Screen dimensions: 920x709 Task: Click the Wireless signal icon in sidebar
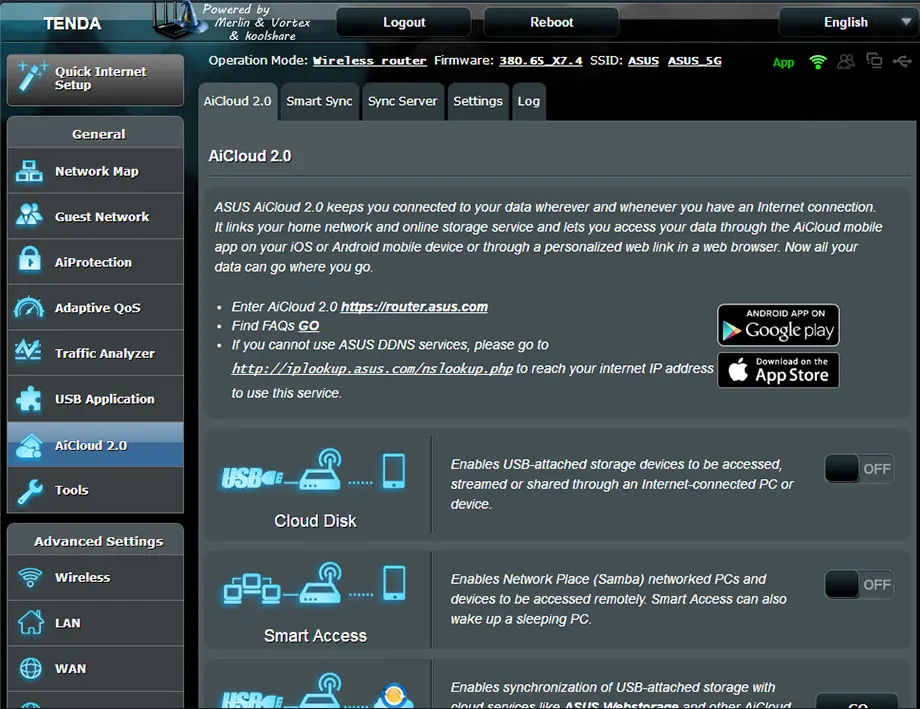point(30,578)
